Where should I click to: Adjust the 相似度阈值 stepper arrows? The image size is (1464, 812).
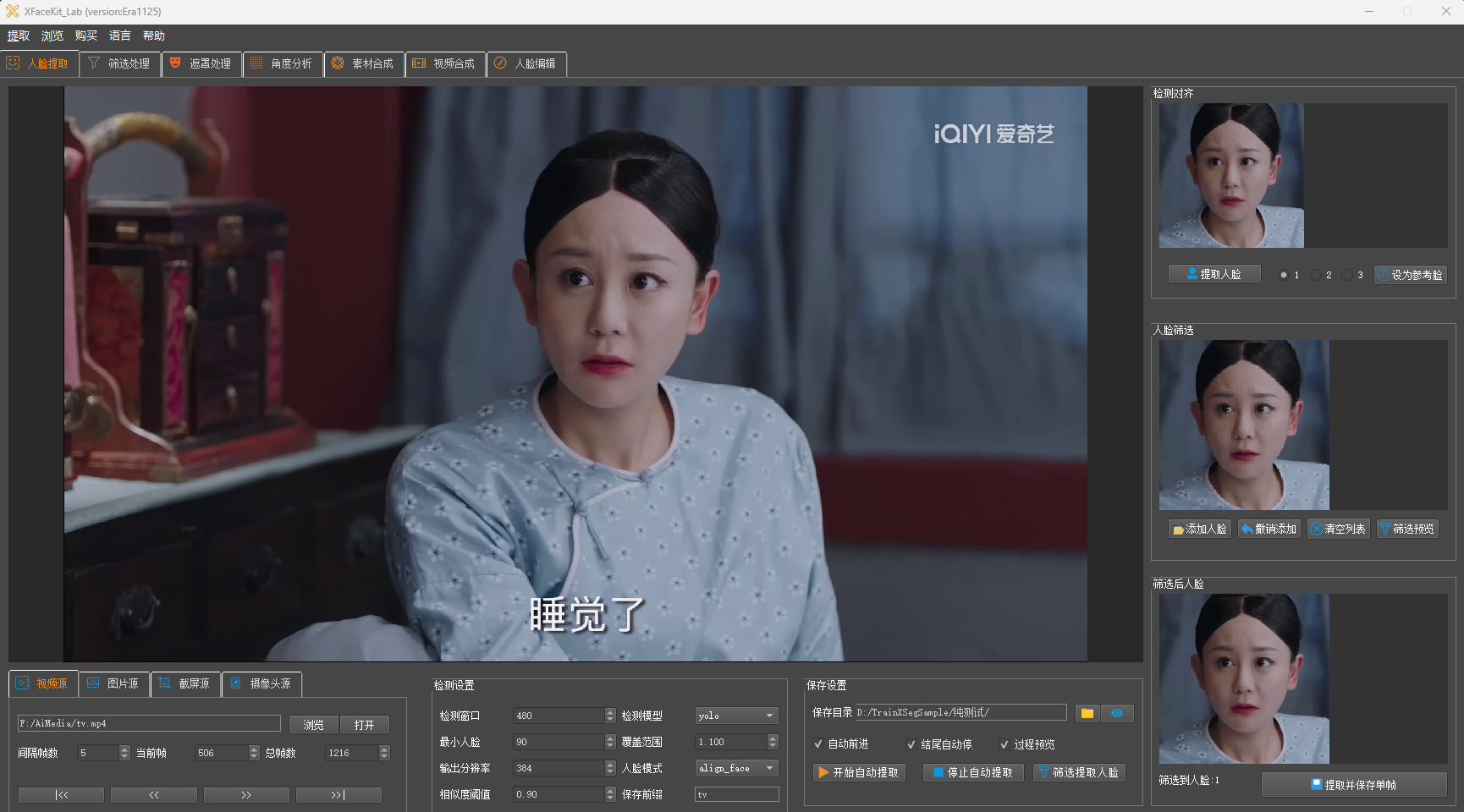(610, 794)
